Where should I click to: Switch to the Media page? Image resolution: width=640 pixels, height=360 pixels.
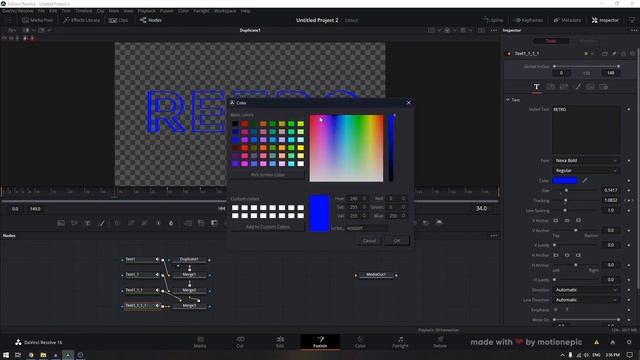click(x=200, y=342)
